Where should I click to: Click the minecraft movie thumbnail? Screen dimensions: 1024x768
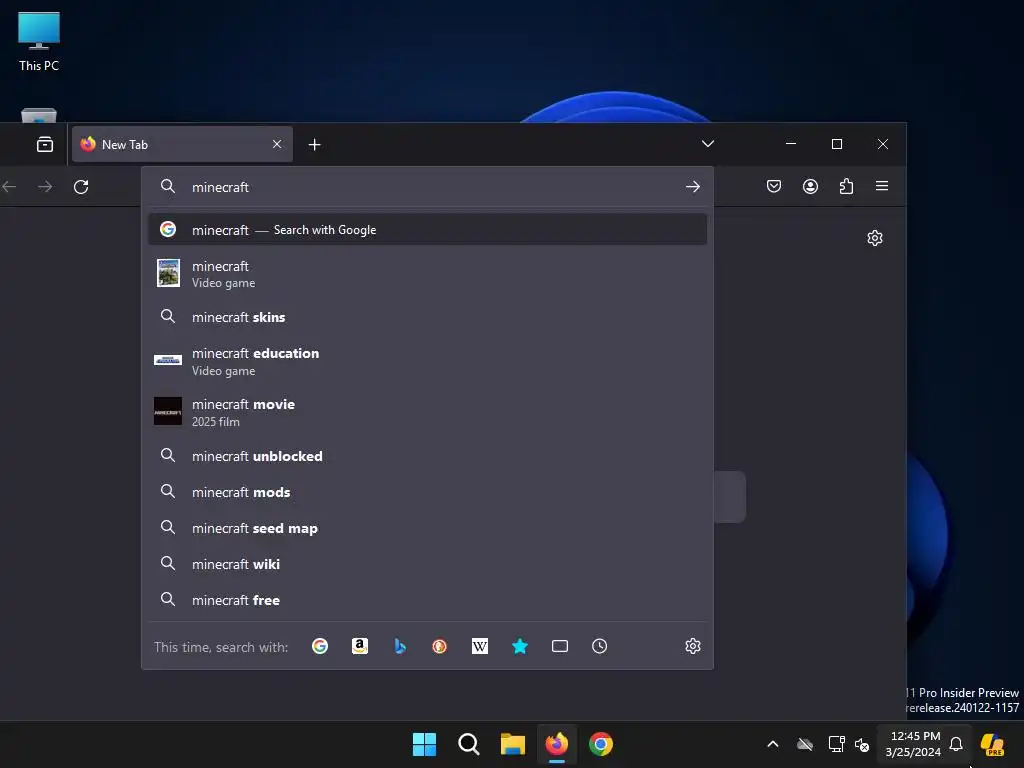click(168, 411)
